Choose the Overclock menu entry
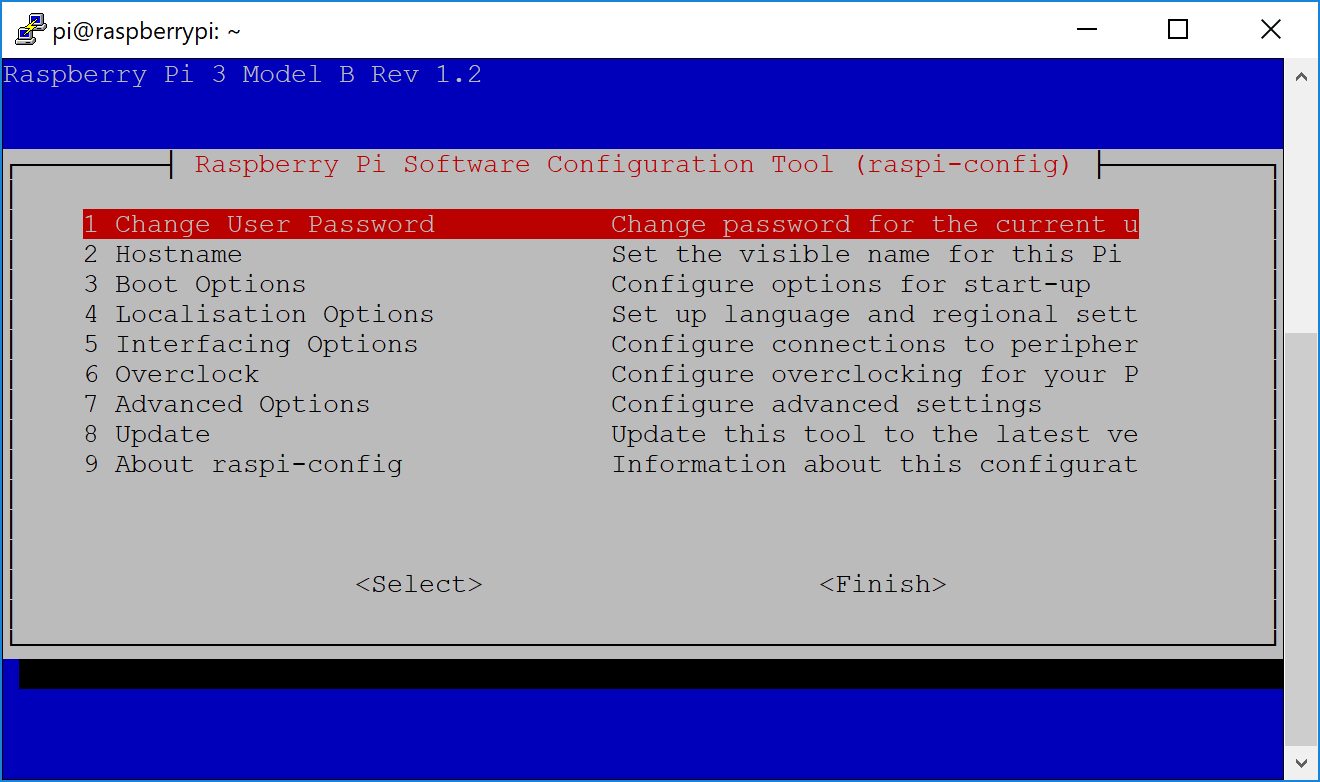This screenshot has width=1320, height=782. click(x=611, y=374)
